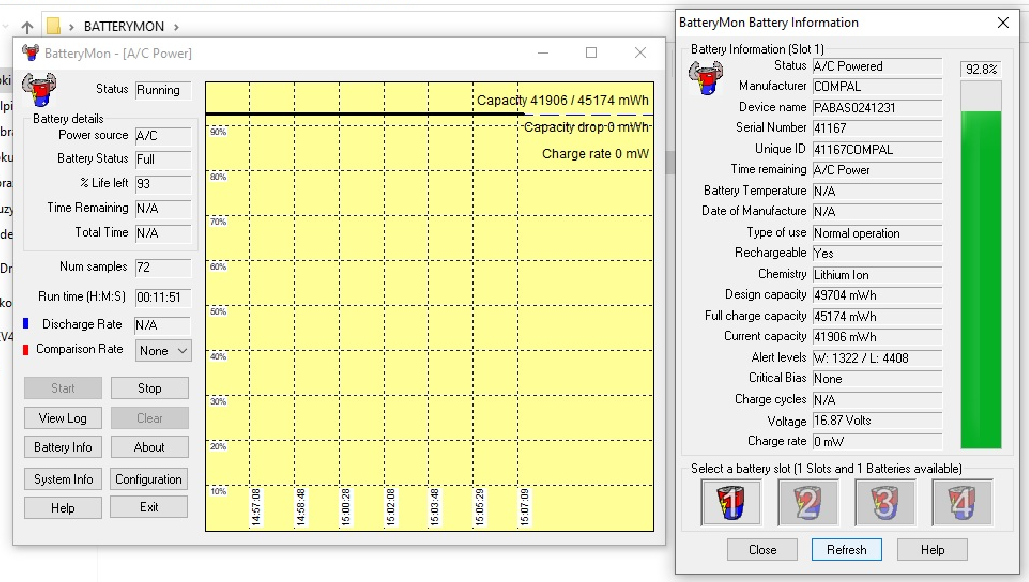
Task: Select battery slot 3 icon
Action: point(885,502)
